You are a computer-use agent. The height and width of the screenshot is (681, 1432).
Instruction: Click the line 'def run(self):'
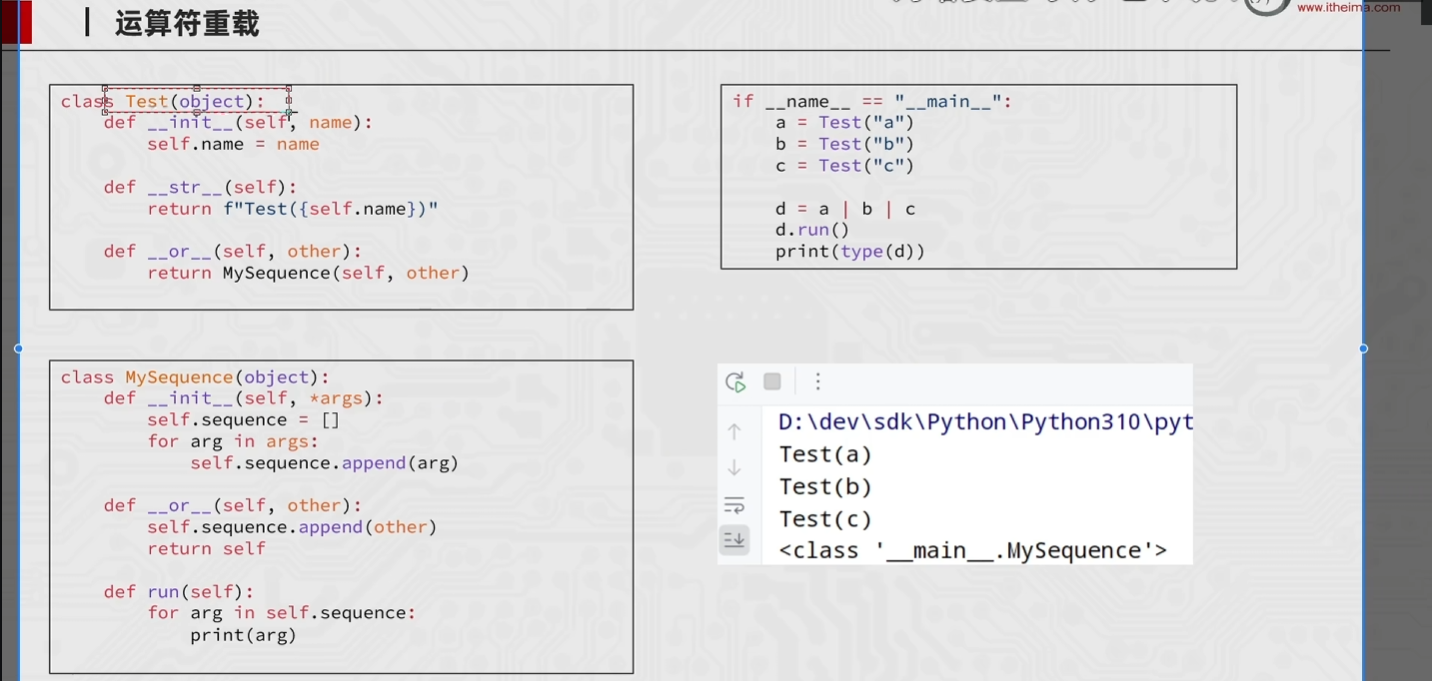(x=179, y=592)
